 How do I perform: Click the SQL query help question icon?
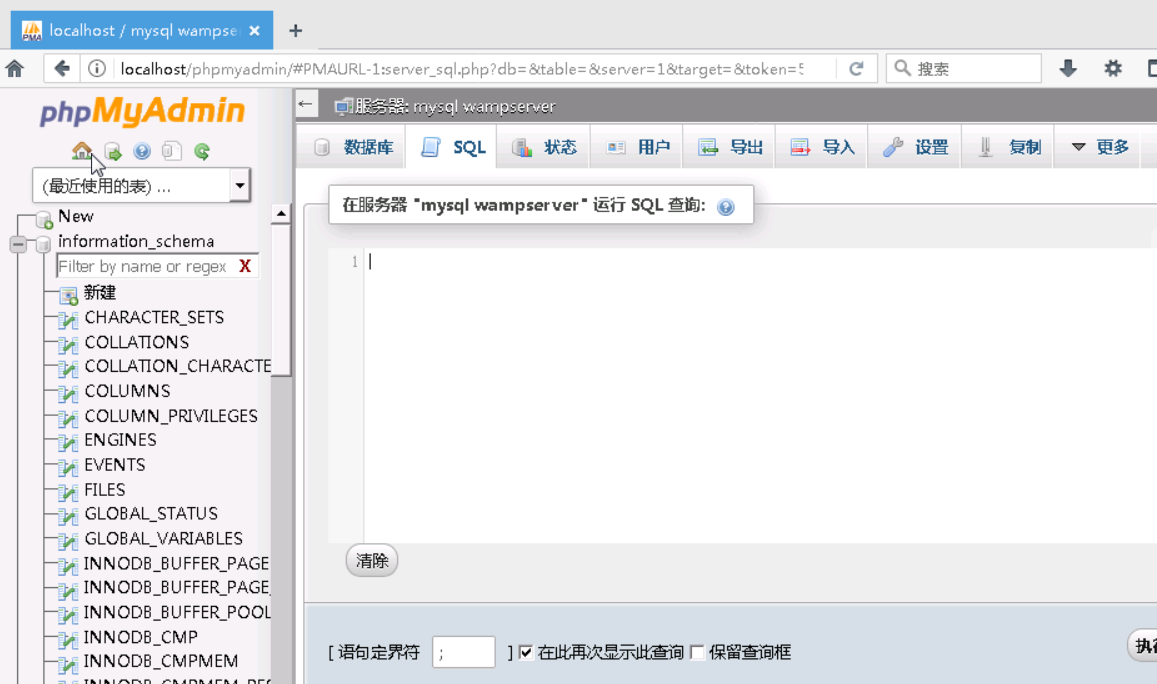point(726,207)
